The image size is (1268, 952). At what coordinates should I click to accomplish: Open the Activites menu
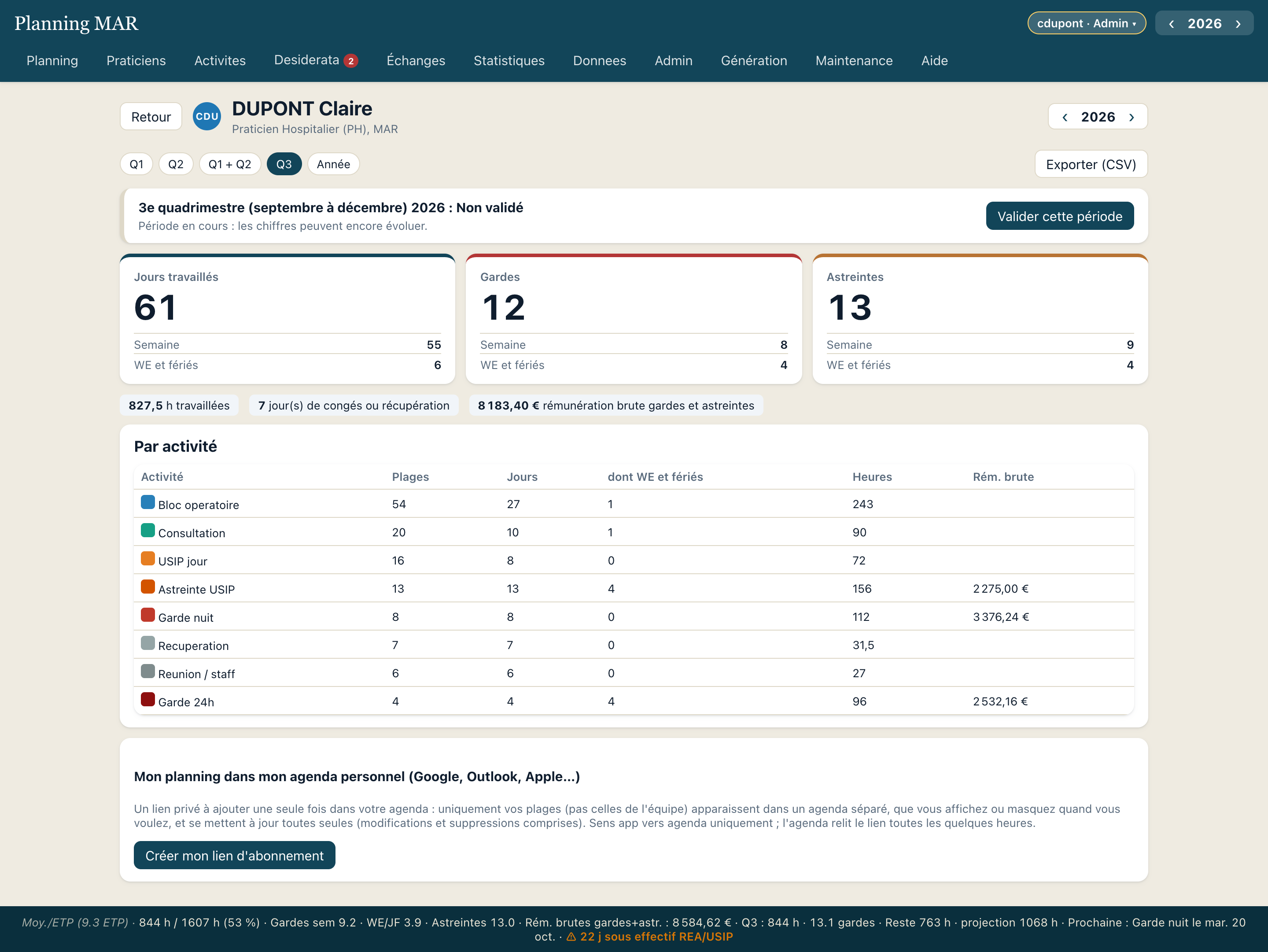coord(220,61)
